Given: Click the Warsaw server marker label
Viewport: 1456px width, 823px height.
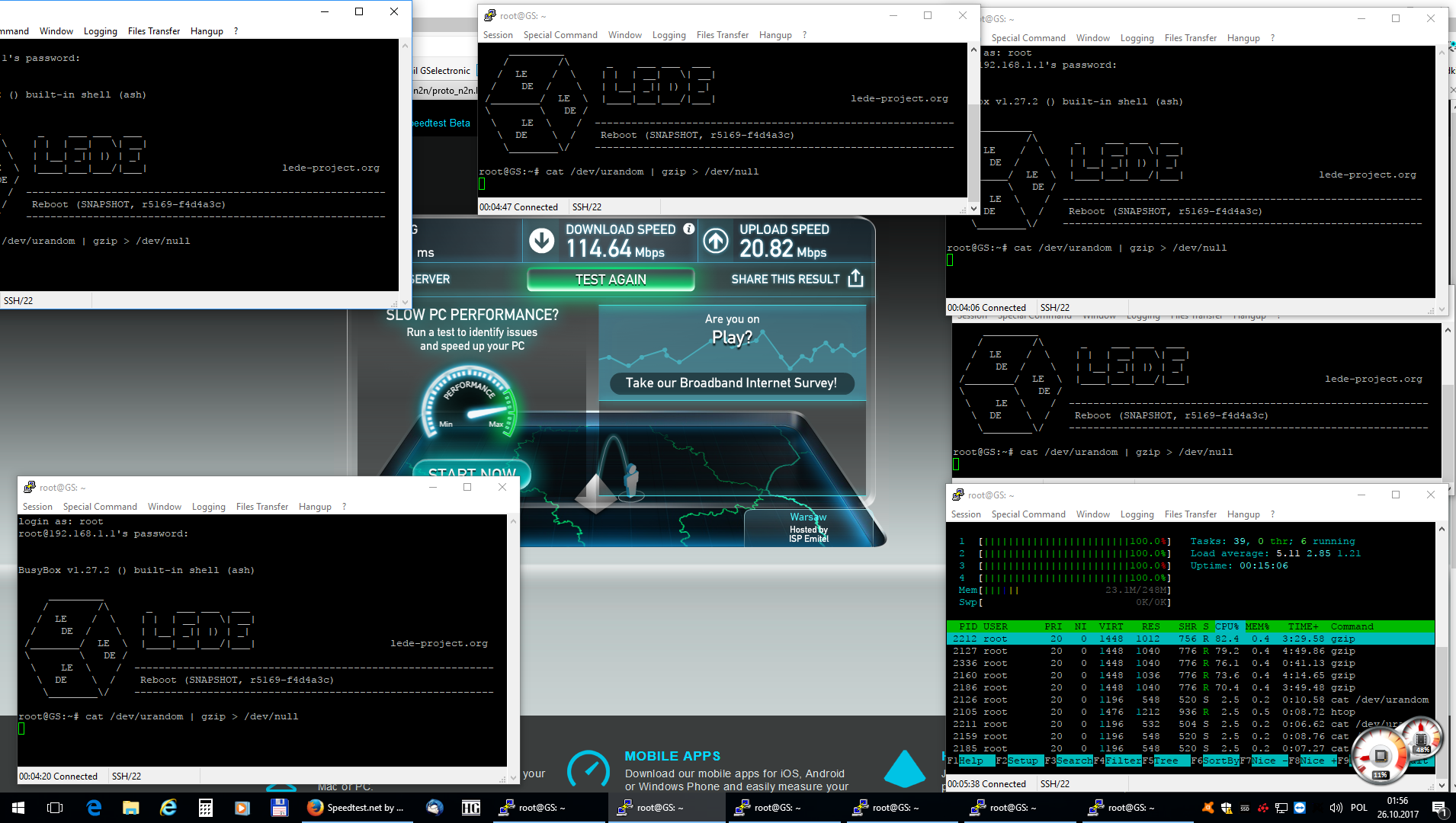Looking at the screenshot, I should coord(808,517).
